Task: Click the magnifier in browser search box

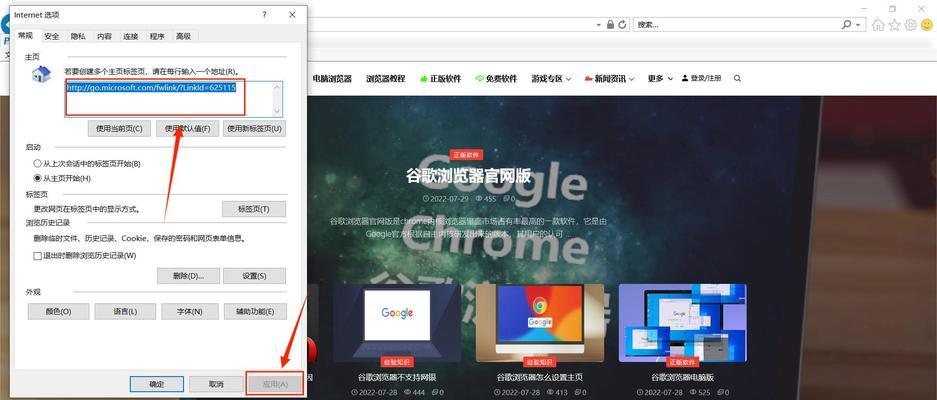Action: point(846,25)
